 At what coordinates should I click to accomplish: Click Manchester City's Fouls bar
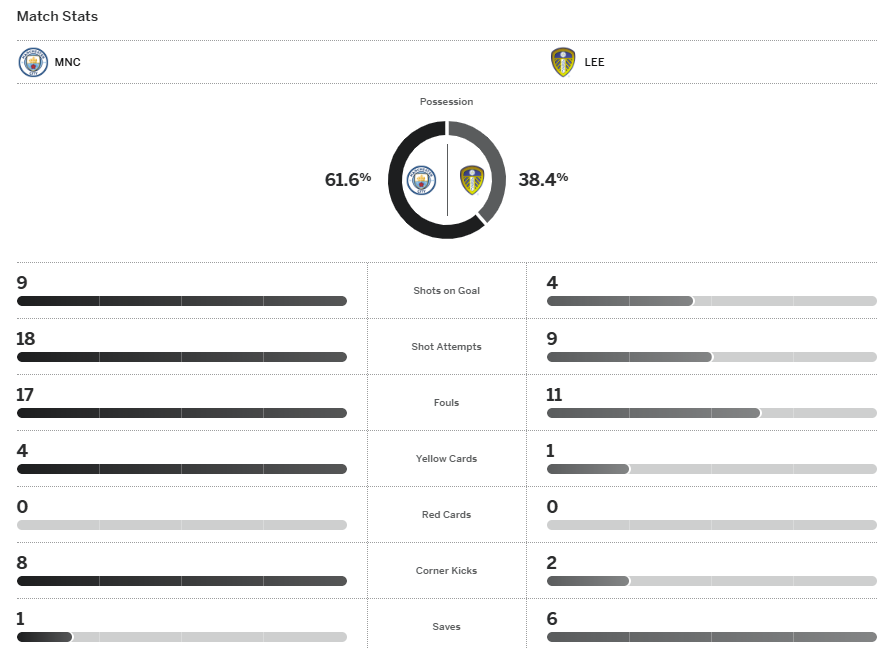coord(182,413)
